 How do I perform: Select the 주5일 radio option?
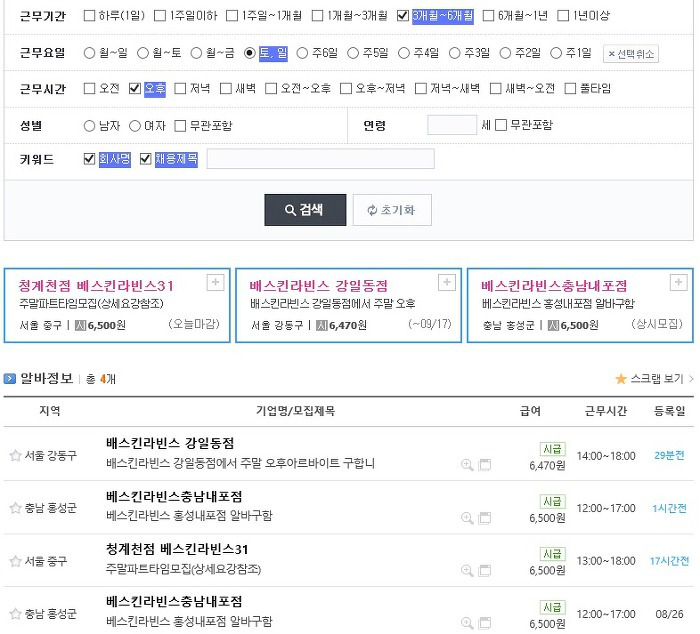(x=353, y=53)
